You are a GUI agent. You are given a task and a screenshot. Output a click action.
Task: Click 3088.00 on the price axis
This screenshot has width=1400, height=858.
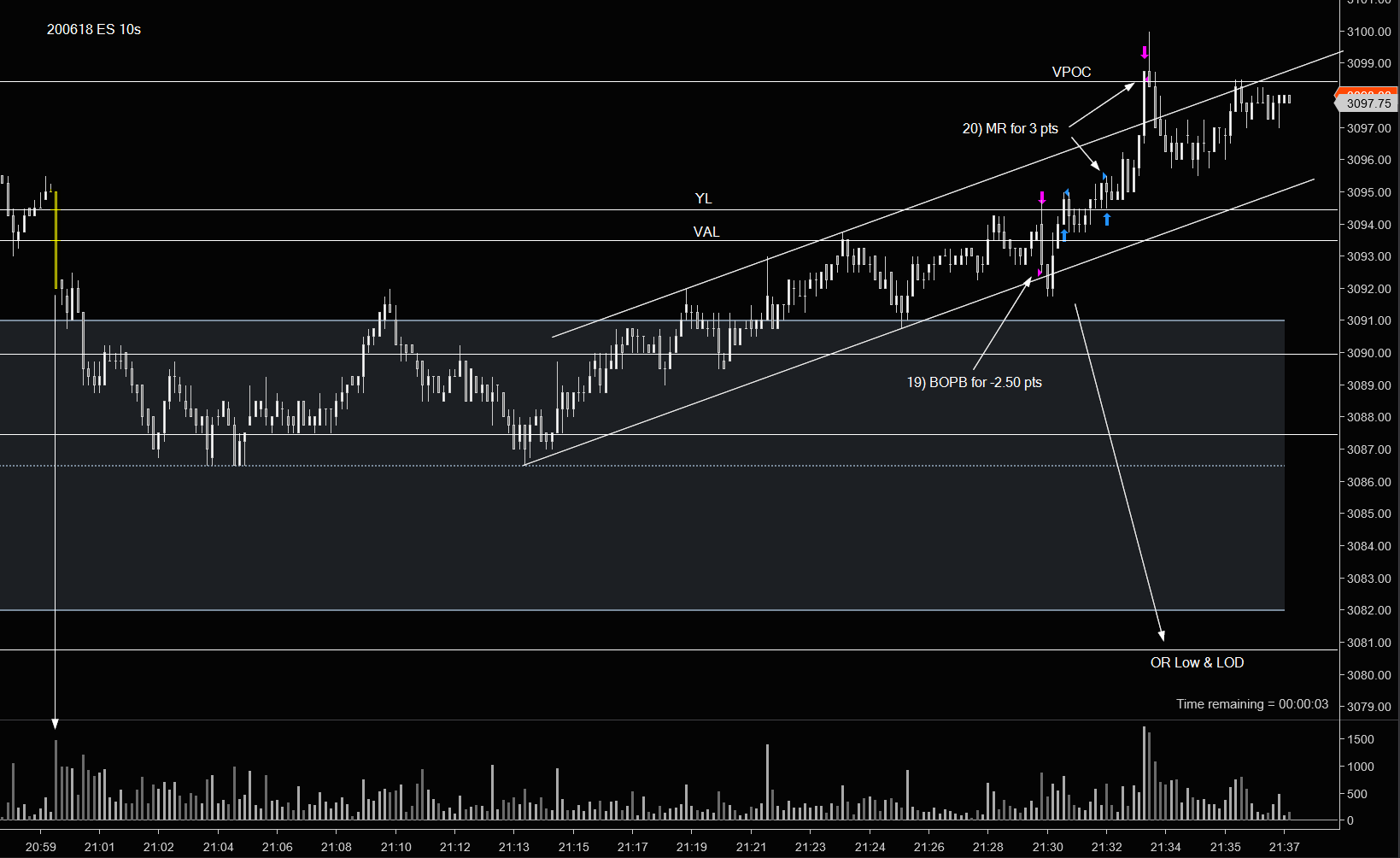(1369, 417)
